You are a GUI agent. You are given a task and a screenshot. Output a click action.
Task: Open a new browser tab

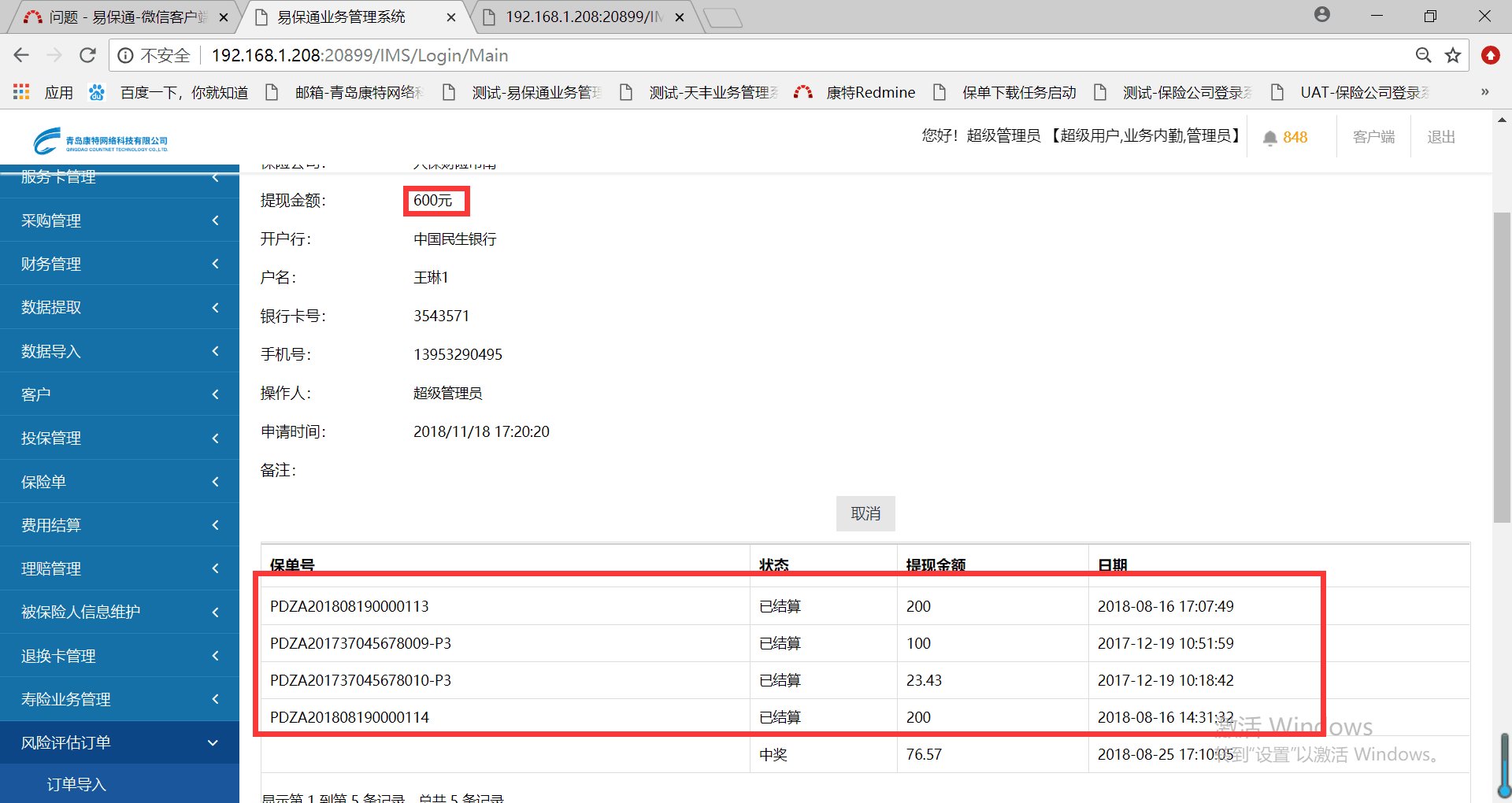coord(722,17)
